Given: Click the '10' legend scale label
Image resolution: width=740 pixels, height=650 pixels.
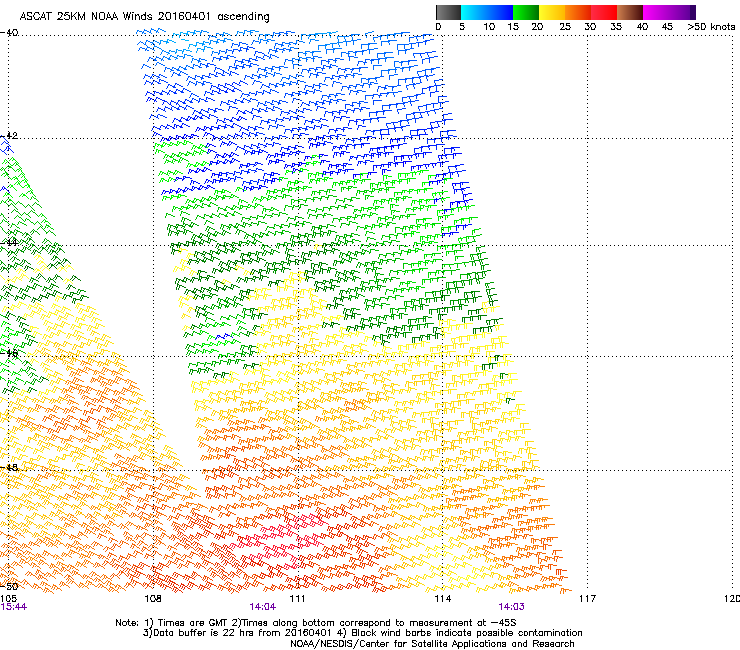Looking at the screenshot, I should [489, 27].
